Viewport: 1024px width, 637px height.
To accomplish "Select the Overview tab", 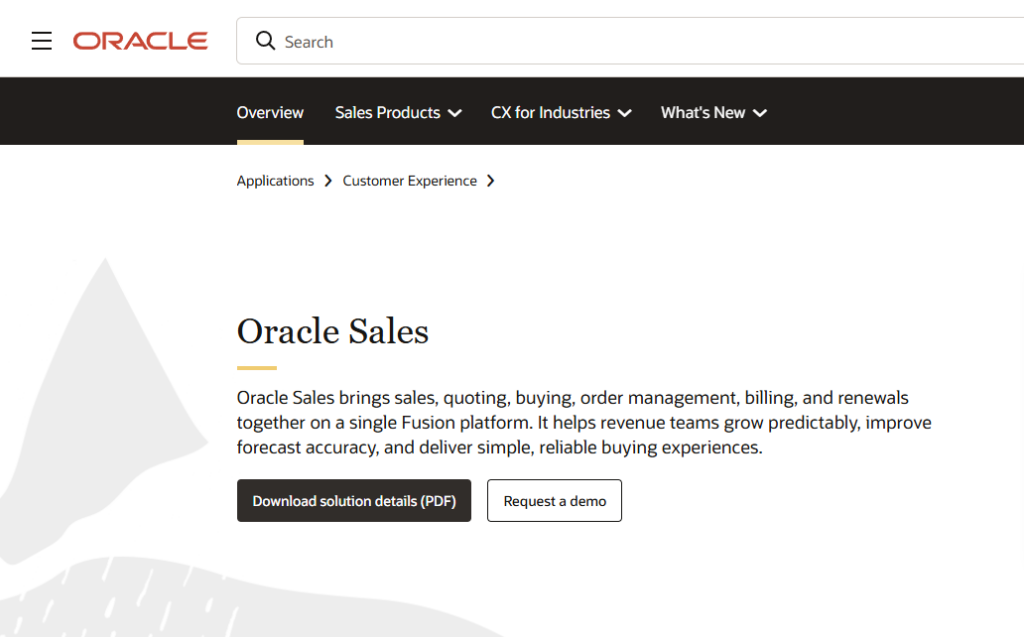I will coord(270,112).
